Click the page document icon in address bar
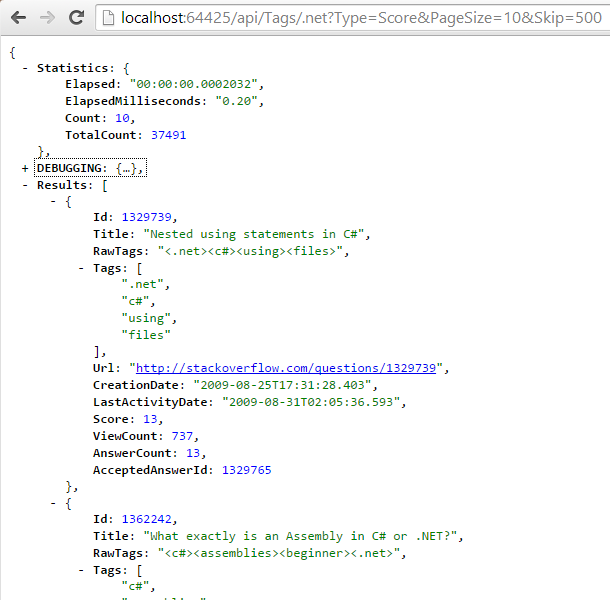The width and height of the screenshot is (610, 600). coord(108,18)
